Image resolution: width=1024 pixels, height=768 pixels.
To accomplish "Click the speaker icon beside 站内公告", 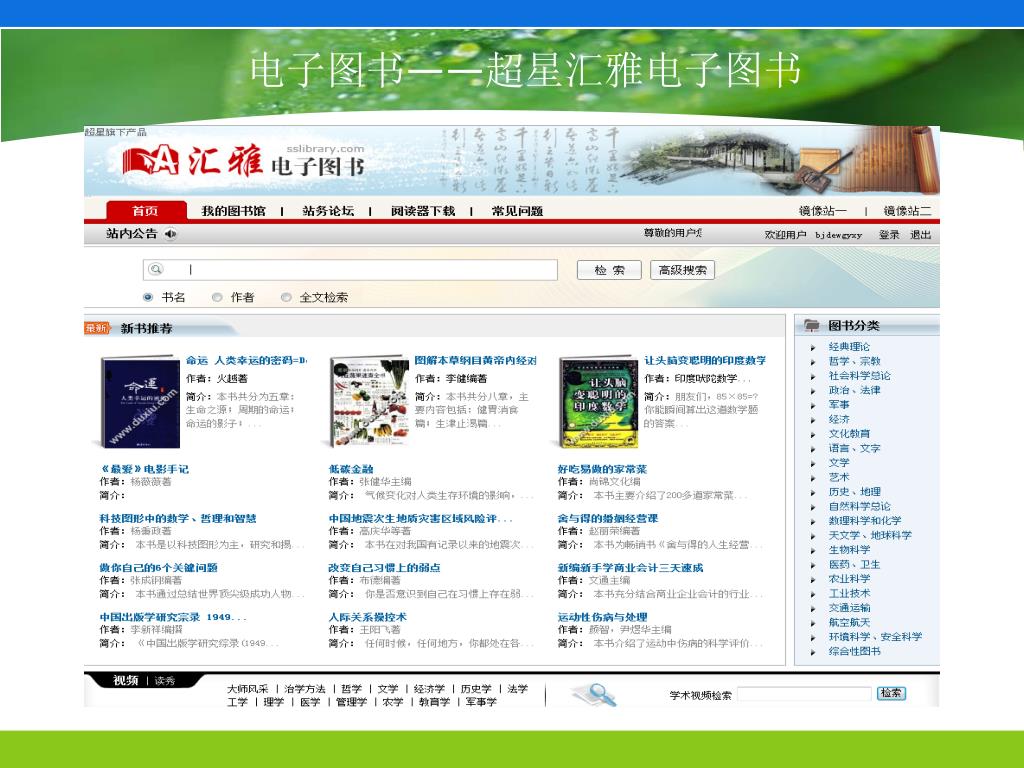I will (x=170, y=234).
